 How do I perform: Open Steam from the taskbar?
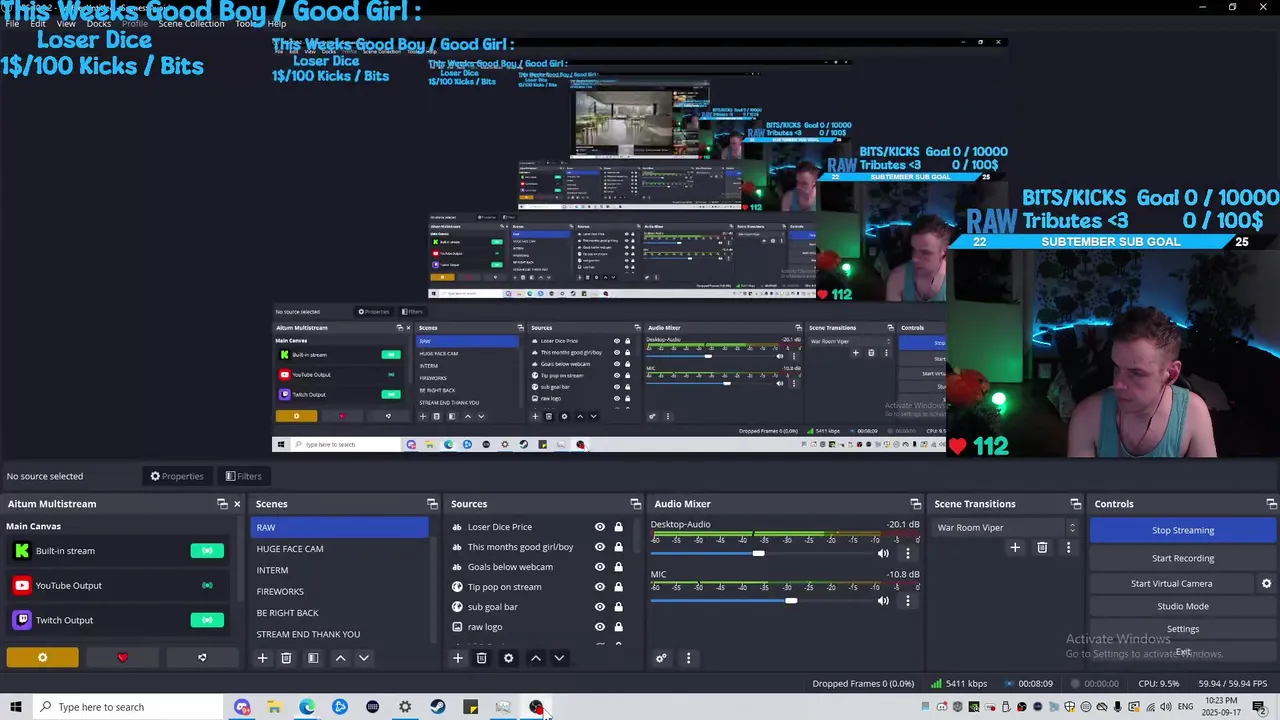(438, 707)
